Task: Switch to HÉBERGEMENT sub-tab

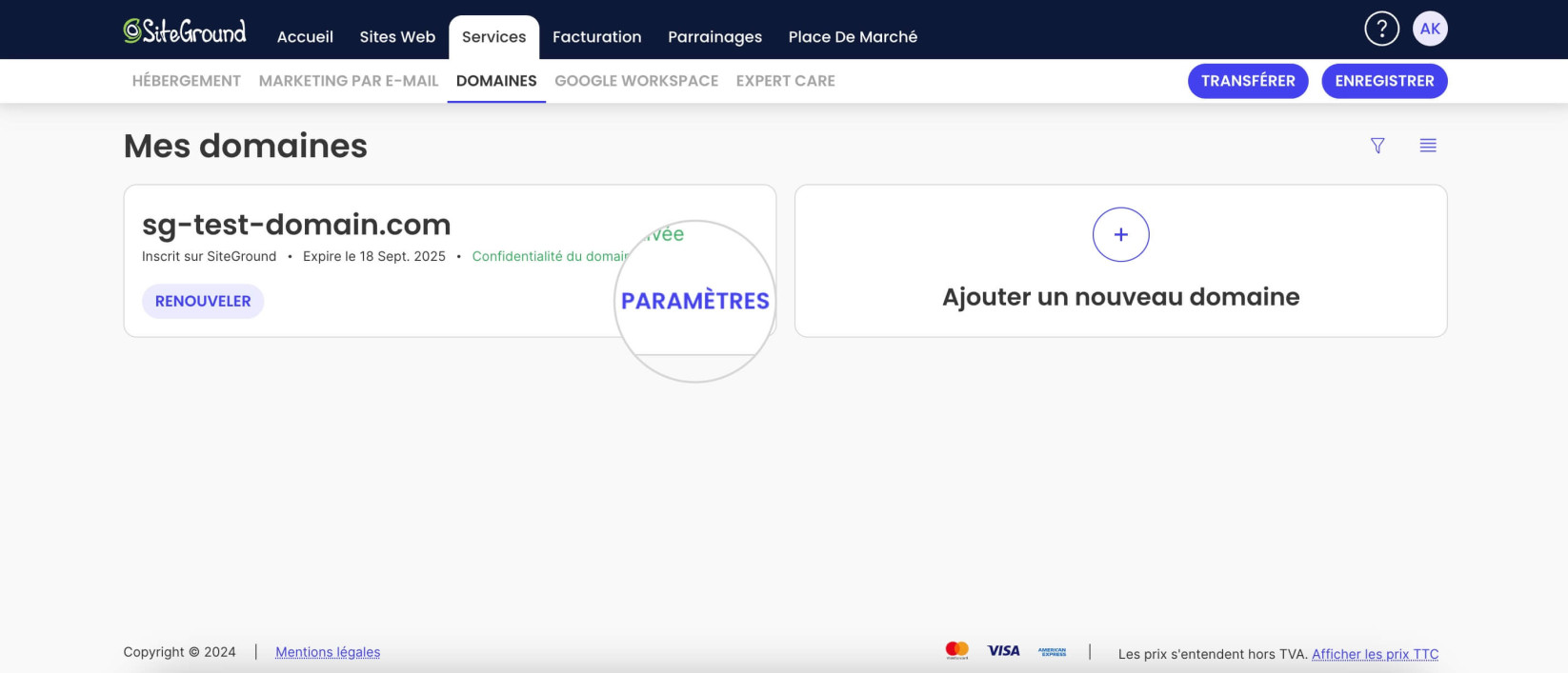Action: (x=187, y=81)
